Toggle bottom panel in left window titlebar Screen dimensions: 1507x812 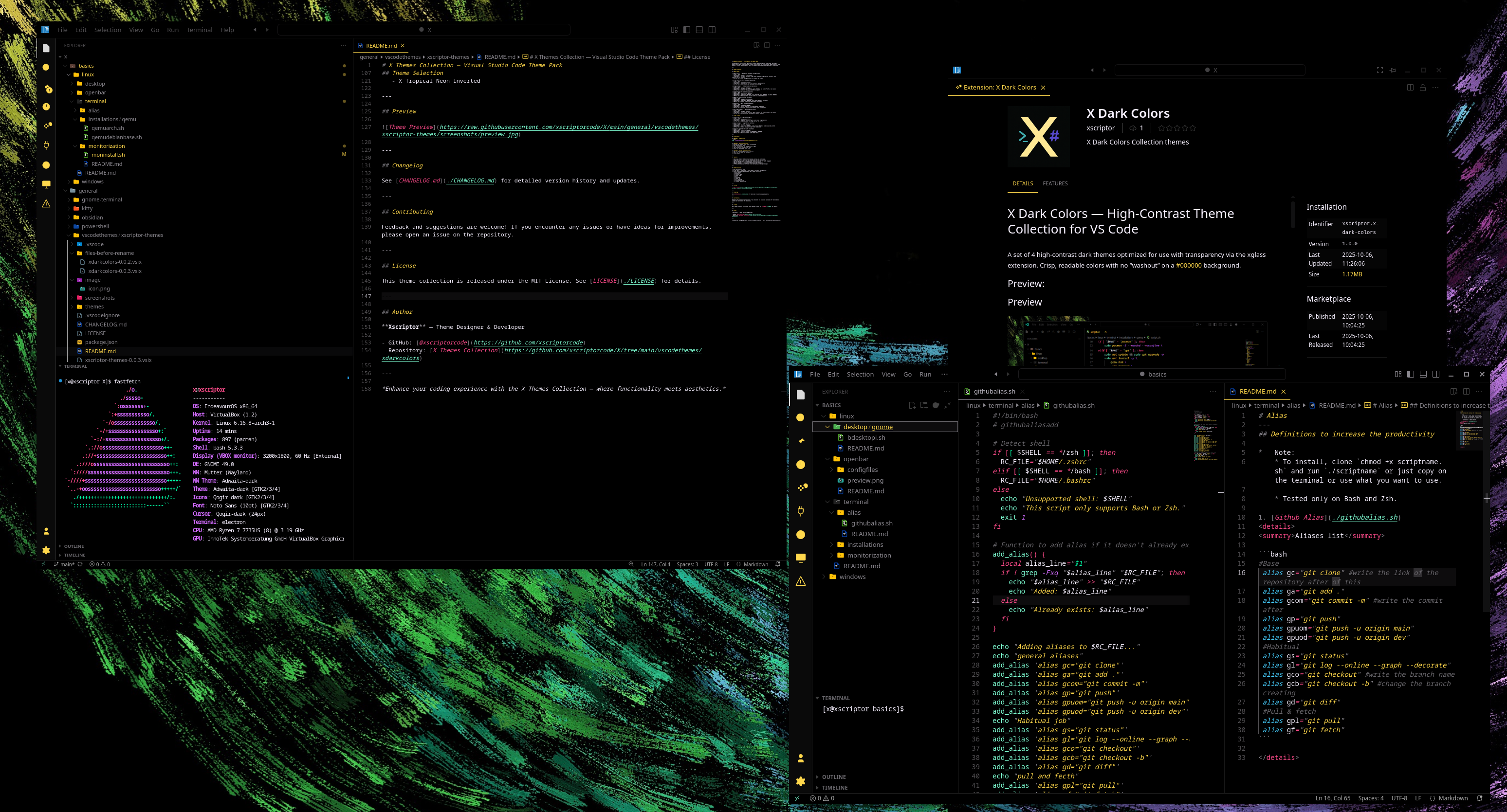pyautogui.click(x=699, y=30)
